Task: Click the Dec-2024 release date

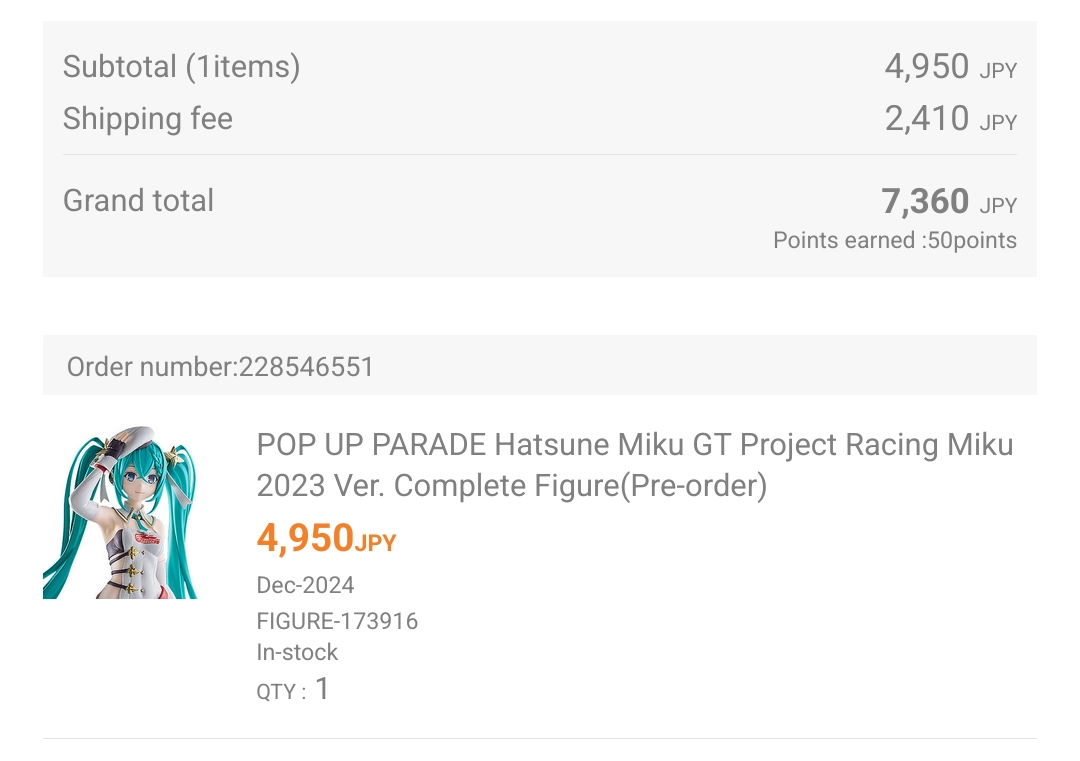Action: tap(305, 585)
